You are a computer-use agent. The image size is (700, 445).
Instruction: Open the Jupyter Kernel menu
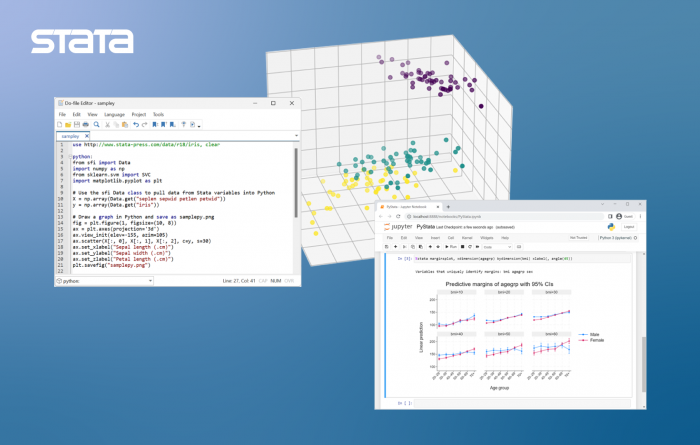point(467,238)
